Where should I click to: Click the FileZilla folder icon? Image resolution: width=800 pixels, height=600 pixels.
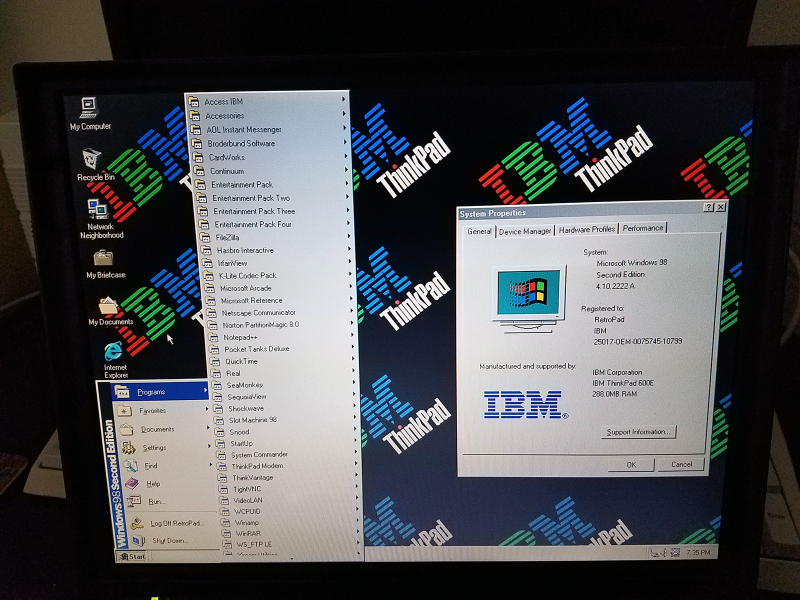coord(205,237)
